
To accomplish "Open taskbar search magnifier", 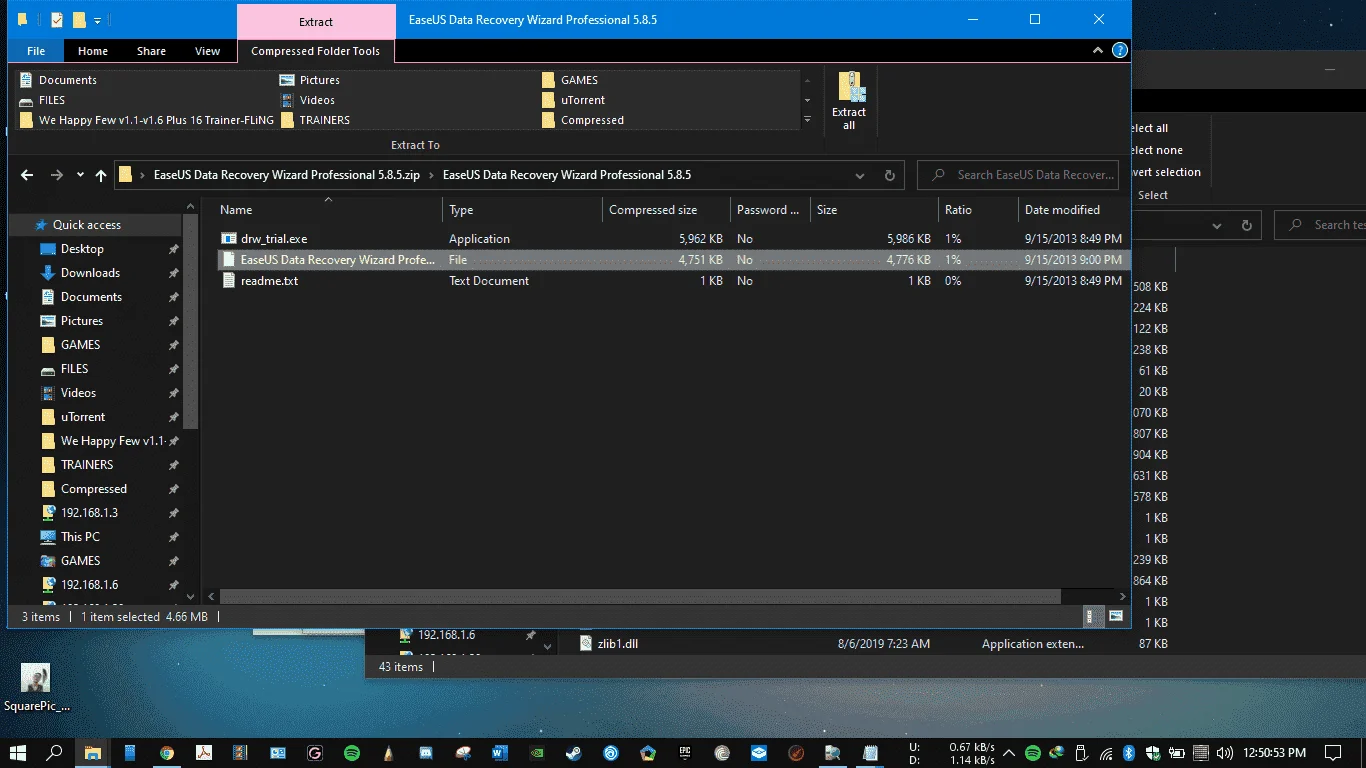I will (55, 752).
